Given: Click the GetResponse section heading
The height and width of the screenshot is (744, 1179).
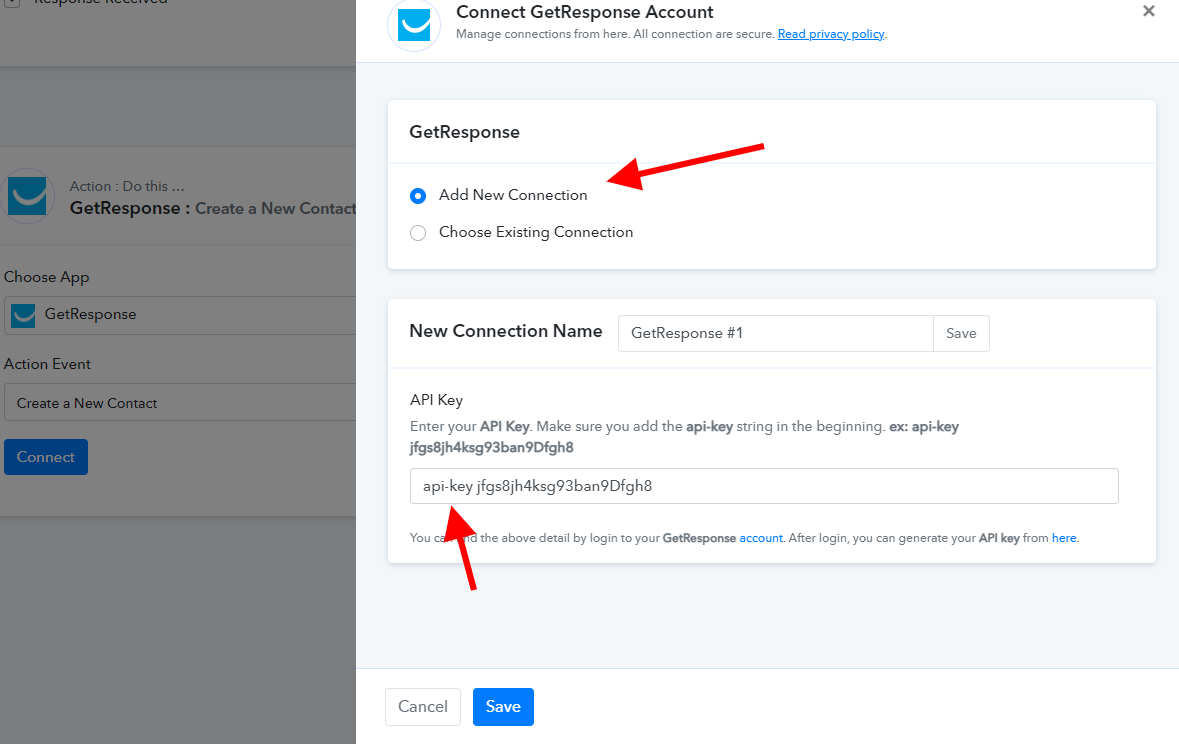Looking at the screenshot, I should (x=464, y=132).
